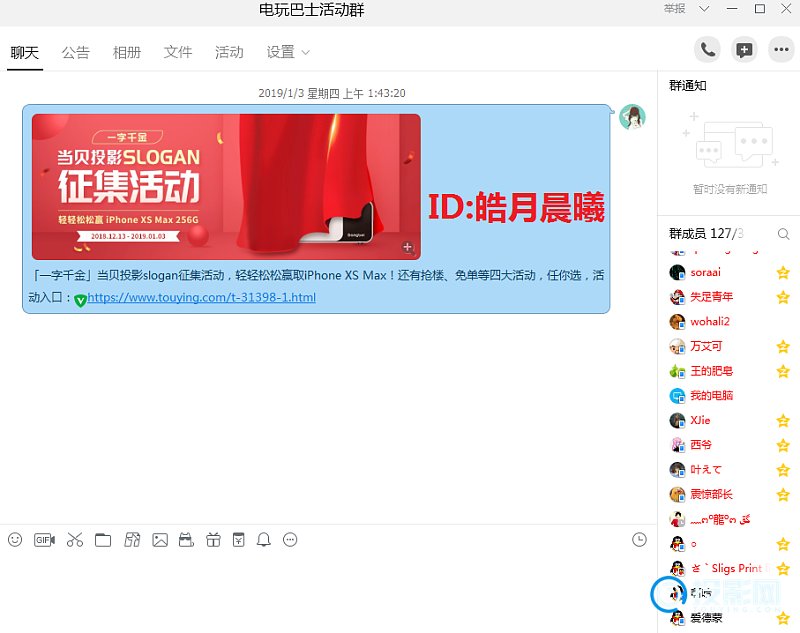Open the gift box icon in the toolbar
The width and height of the screenshot is (800, 633).
[213, 540]
